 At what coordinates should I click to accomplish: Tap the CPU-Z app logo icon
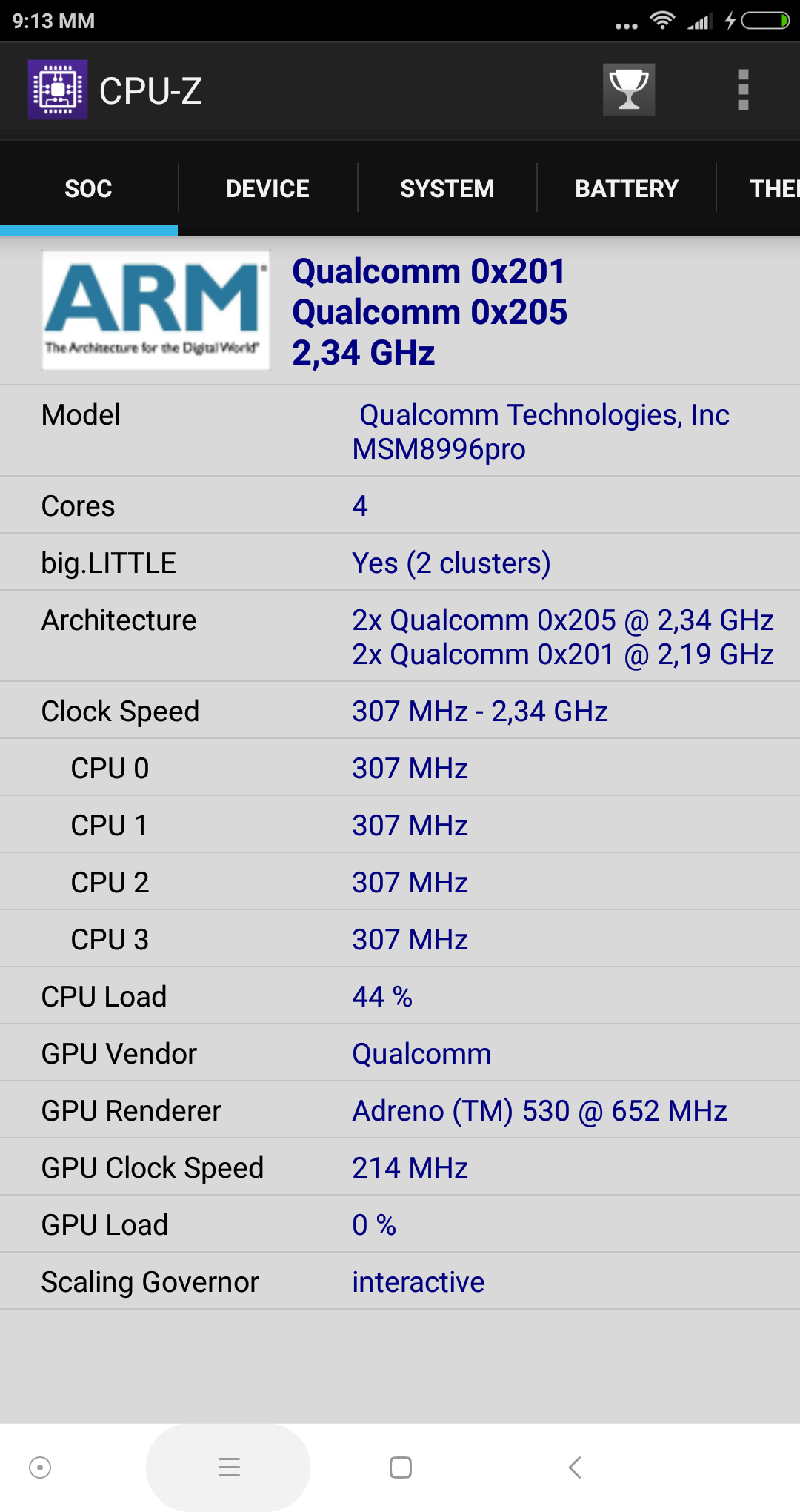(x=58, y=90)
